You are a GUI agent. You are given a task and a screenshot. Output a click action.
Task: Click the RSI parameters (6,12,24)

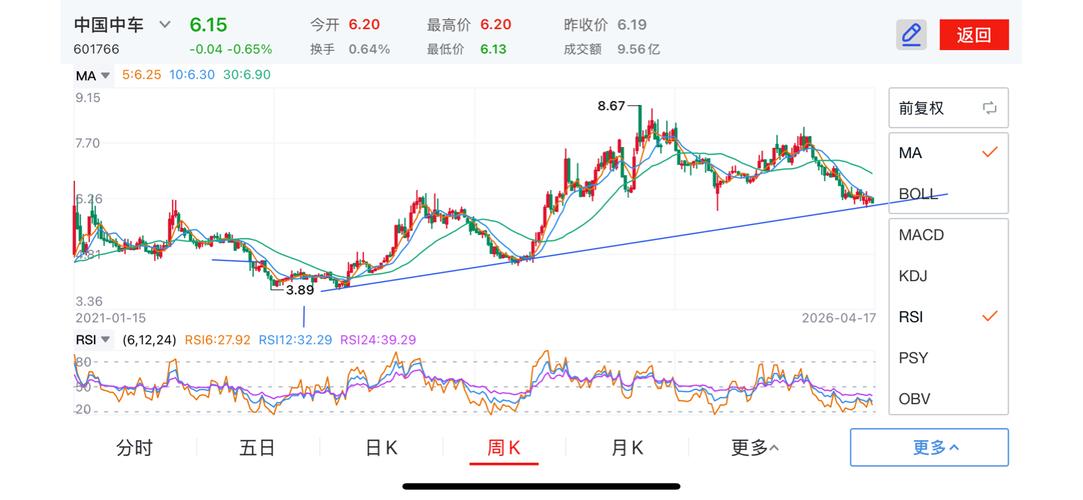(149, 340)
